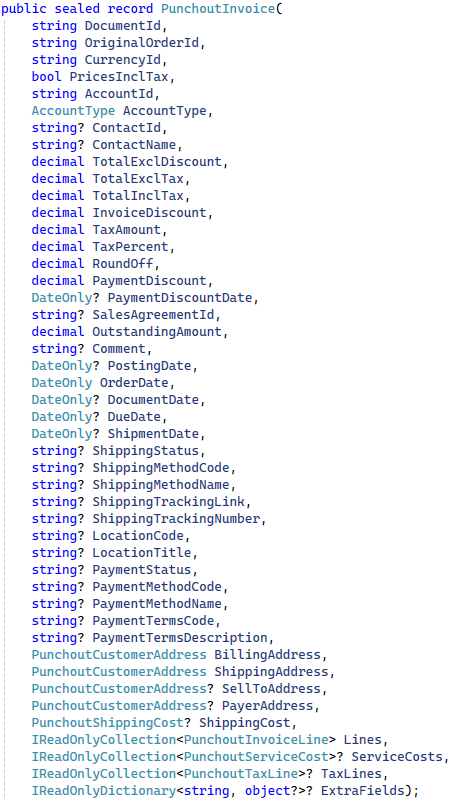The image size is (453, 804).
Task: Click the LocationCode parameter
Action: pos(138,535)
